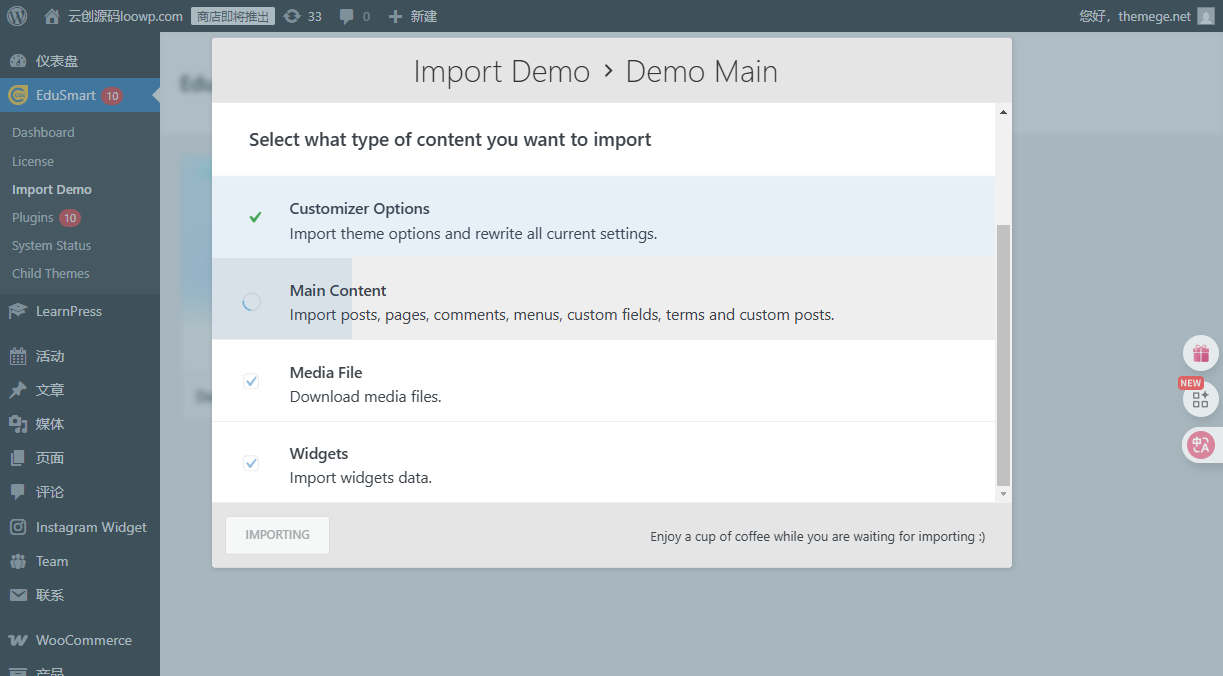This screenshot has width=1223, height=676.
Task: Toggle the Widgets checkbox
Action: coord(251,463)
